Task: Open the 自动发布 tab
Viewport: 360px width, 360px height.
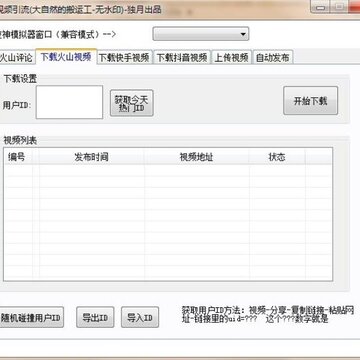Action: coord(272,57)
